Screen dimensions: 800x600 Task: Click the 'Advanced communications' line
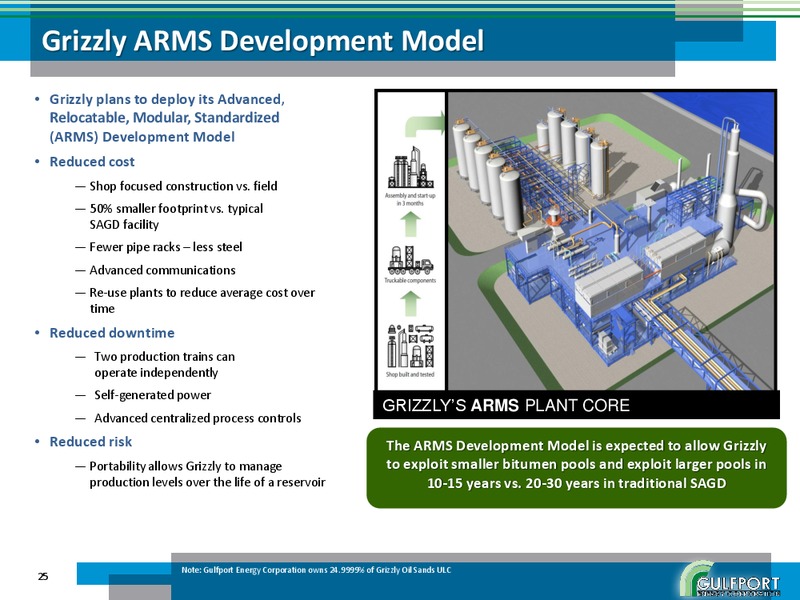[x=162, y=270]
